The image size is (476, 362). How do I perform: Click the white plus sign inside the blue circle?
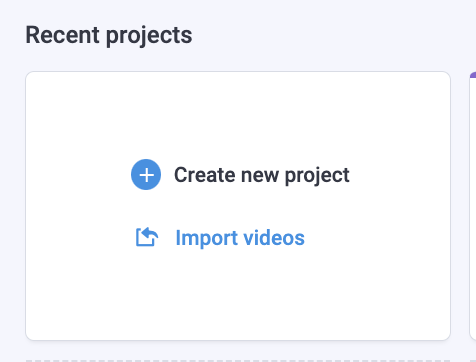click(x=146, y=175)
